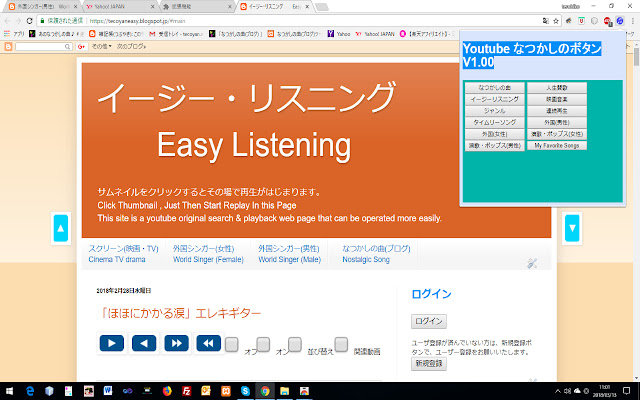Viewport: 640px width, 400px height.
Task: Switch to the Yahoo! JAPAN browser tab
Action: 120,7
